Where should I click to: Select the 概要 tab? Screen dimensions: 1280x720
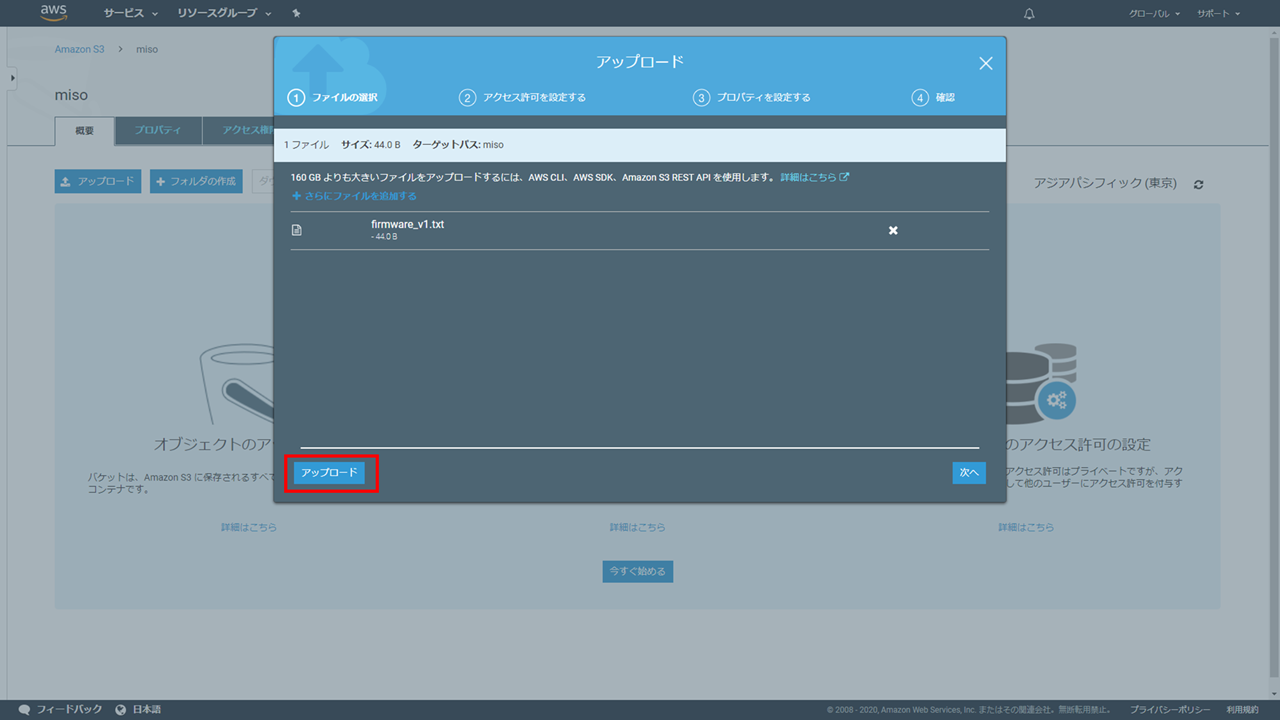tap(85, 131)
